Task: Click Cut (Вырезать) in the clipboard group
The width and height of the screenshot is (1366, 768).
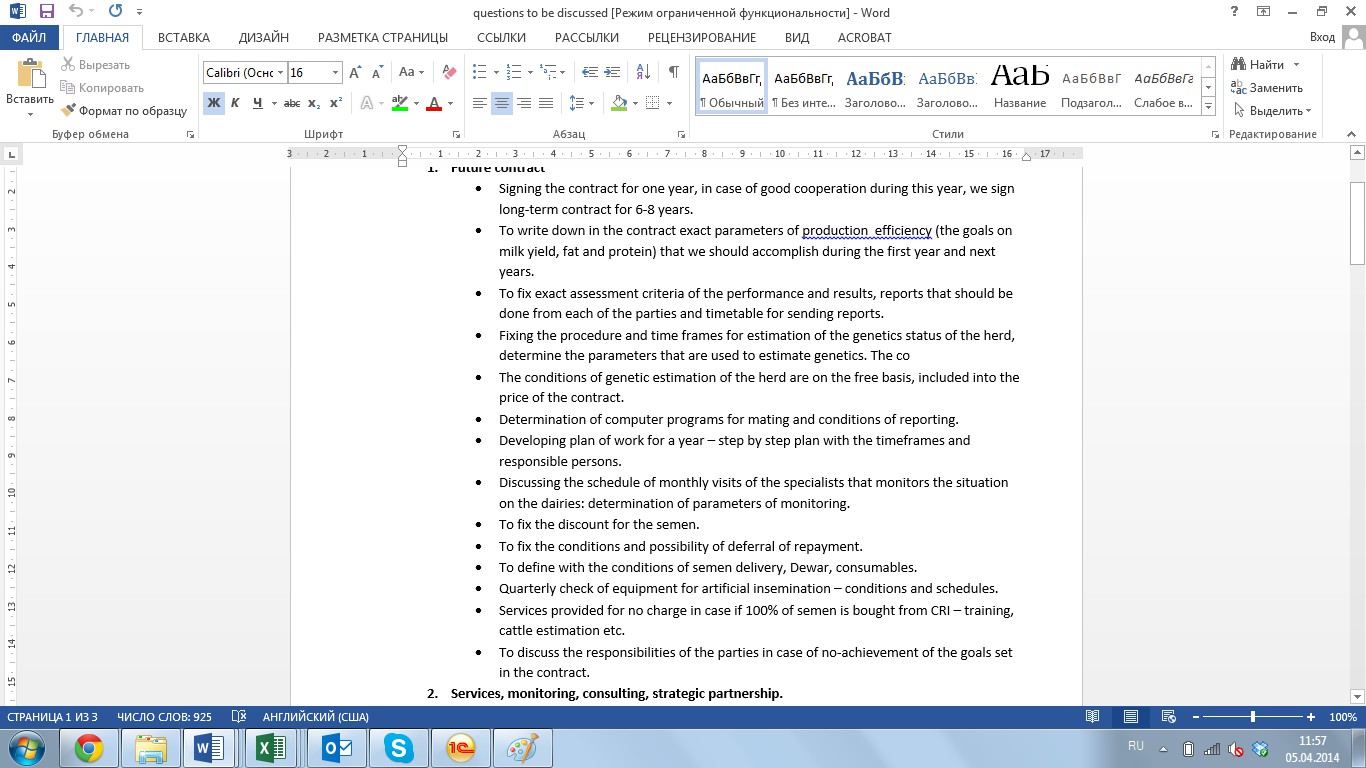Action: 95,65
